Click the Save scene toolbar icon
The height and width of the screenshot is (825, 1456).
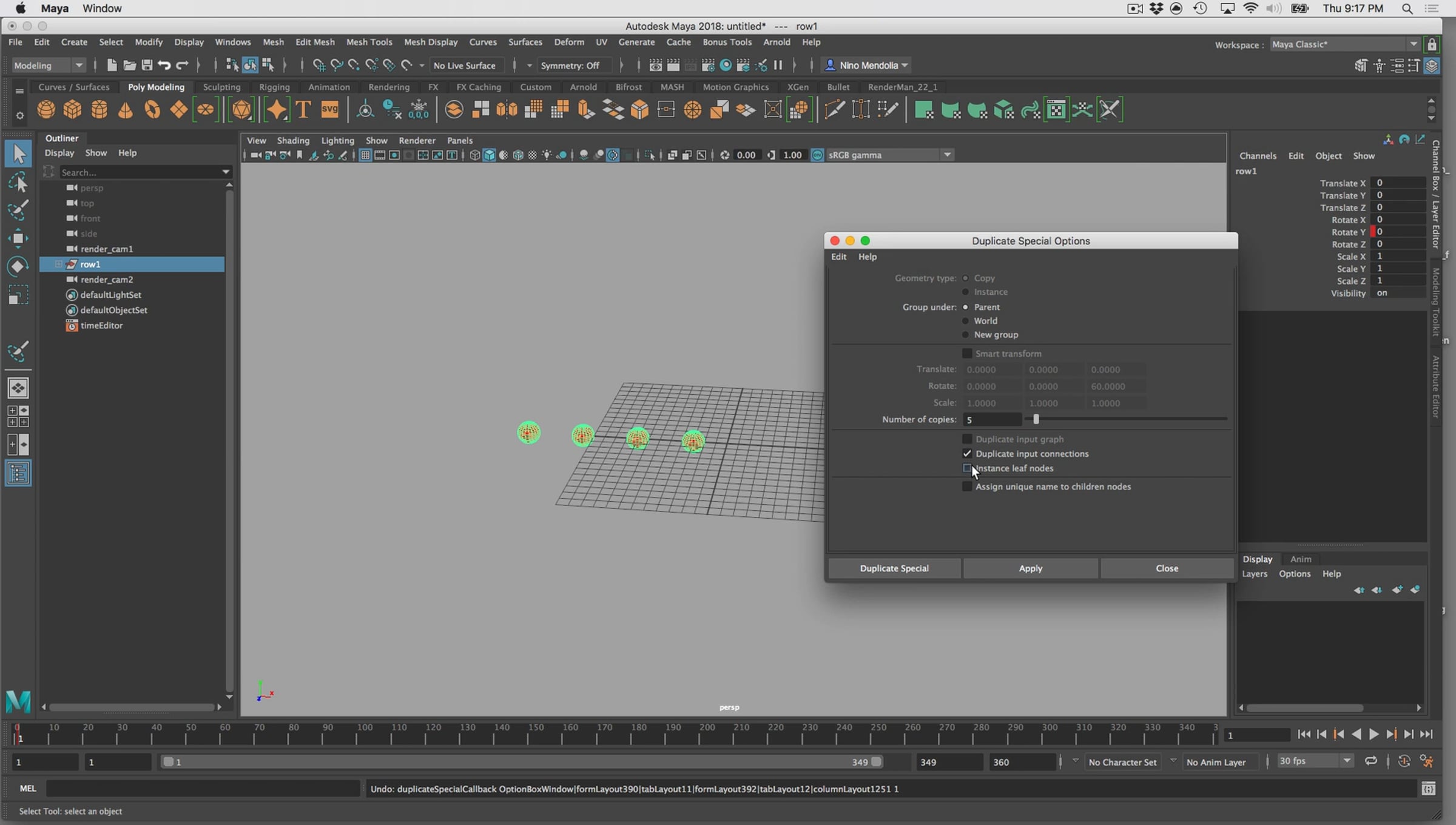point(146,65)
